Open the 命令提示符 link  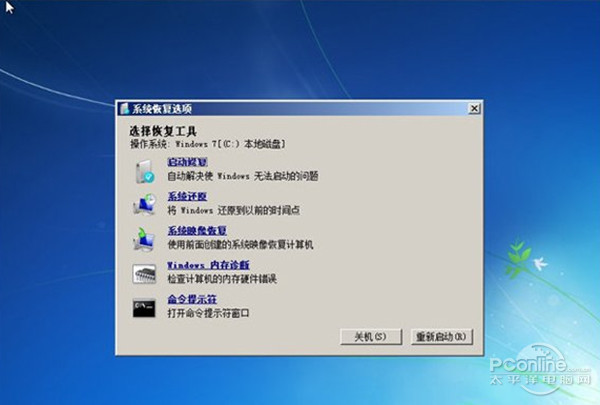pyautogui.click(x=192, y=299)
